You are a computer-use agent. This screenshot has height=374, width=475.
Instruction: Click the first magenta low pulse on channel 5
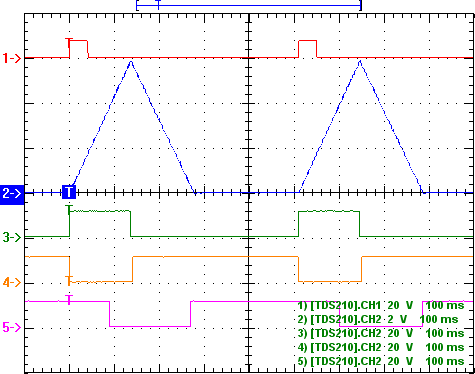150,314
